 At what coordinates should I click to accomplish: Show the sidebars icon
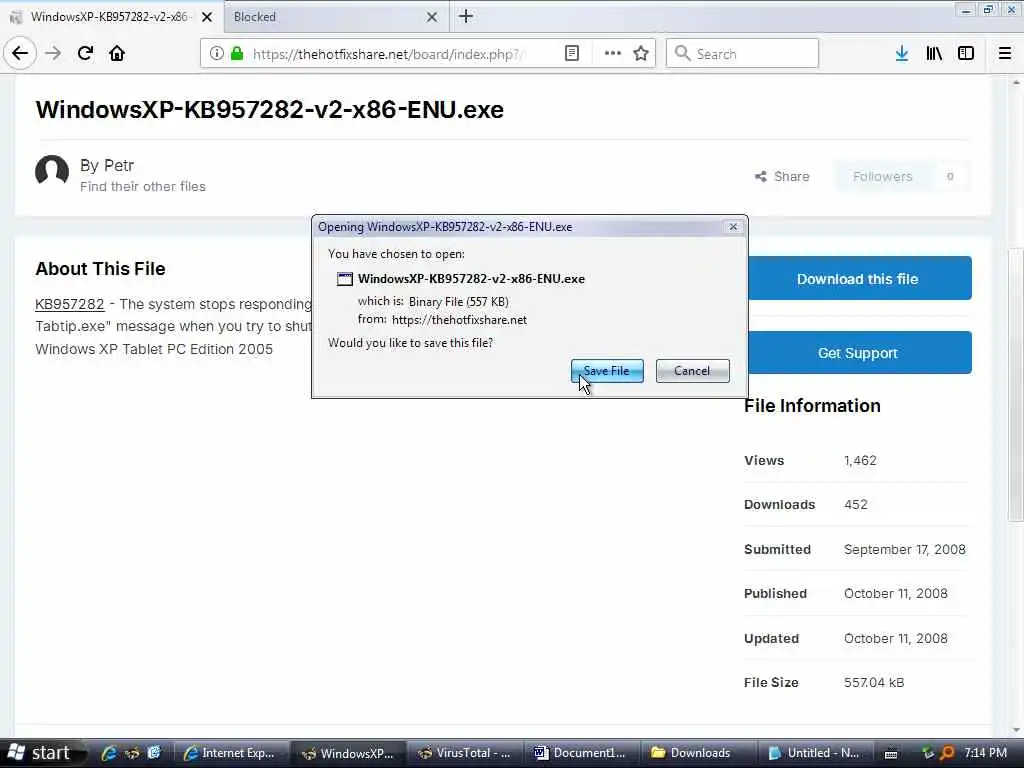(x=966, y=54)
